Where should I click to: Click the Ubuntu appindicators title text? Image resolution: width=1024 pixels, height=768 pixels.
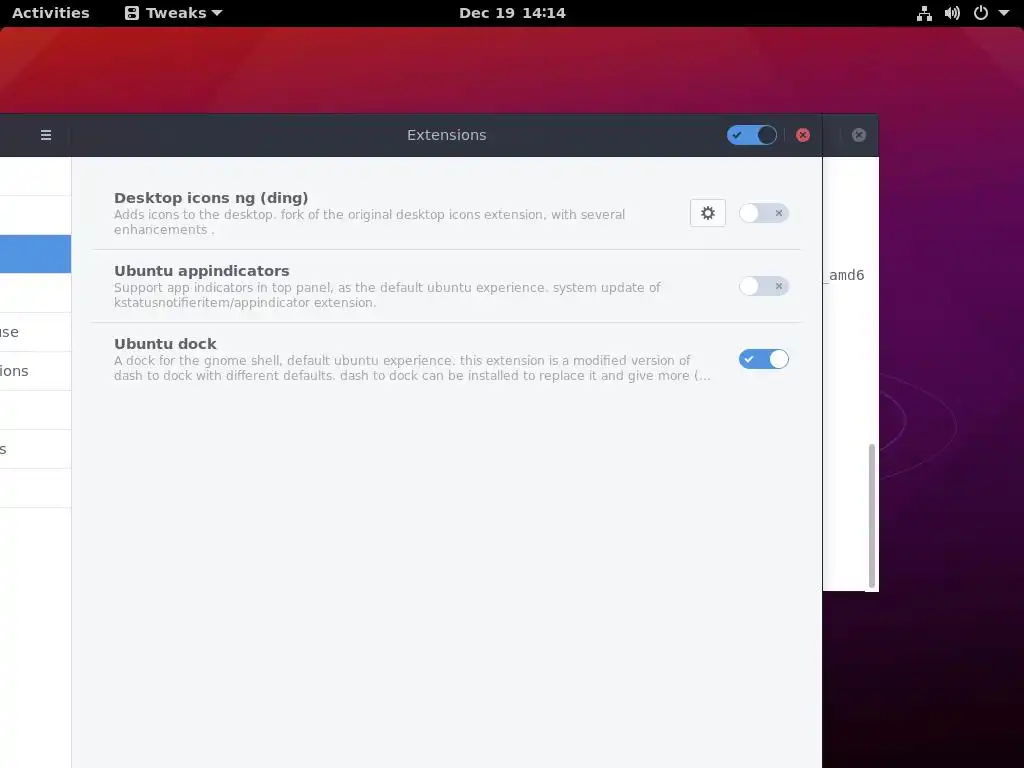tap(202, 270)
